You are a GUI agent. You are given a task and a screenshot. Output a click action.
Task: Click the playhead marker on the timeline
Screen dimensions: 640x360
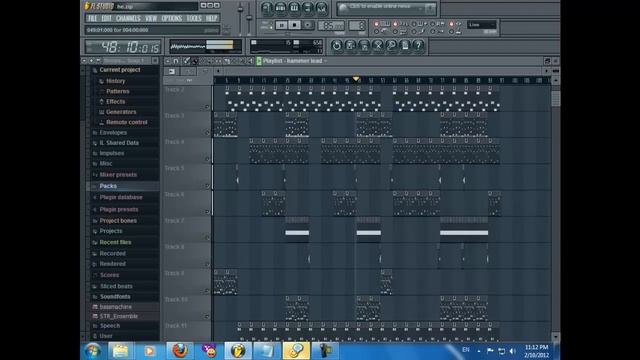[356, 79]
